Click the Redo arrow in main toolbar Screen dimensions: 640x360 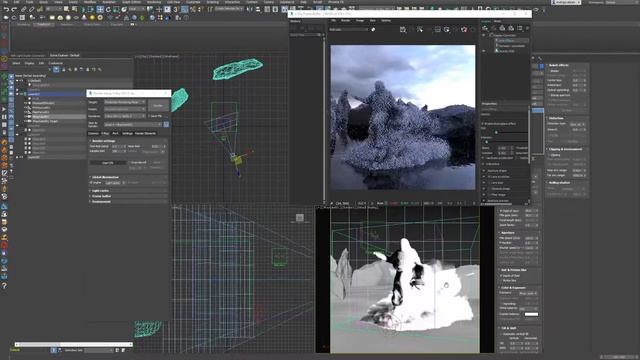tap(14, 9)
